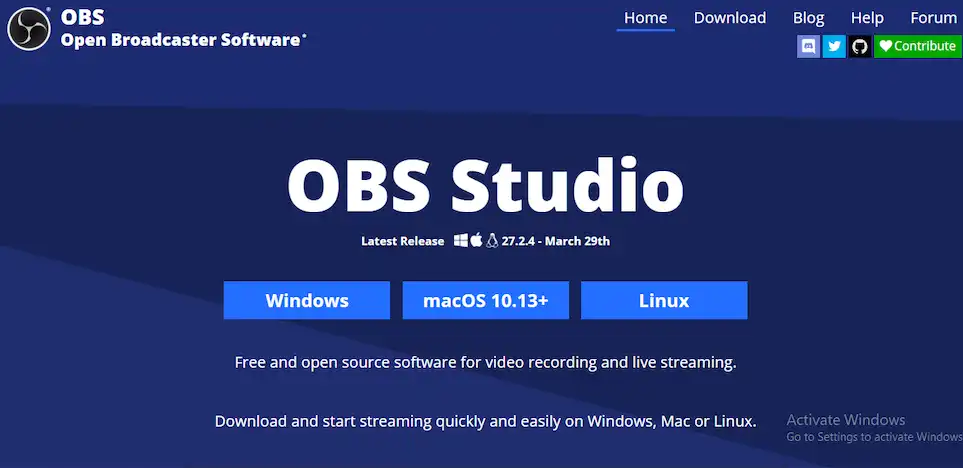Viewport: 963px width, 468px height.
Task: Navigate to the Forum menu item
Action: coord(933,18)
